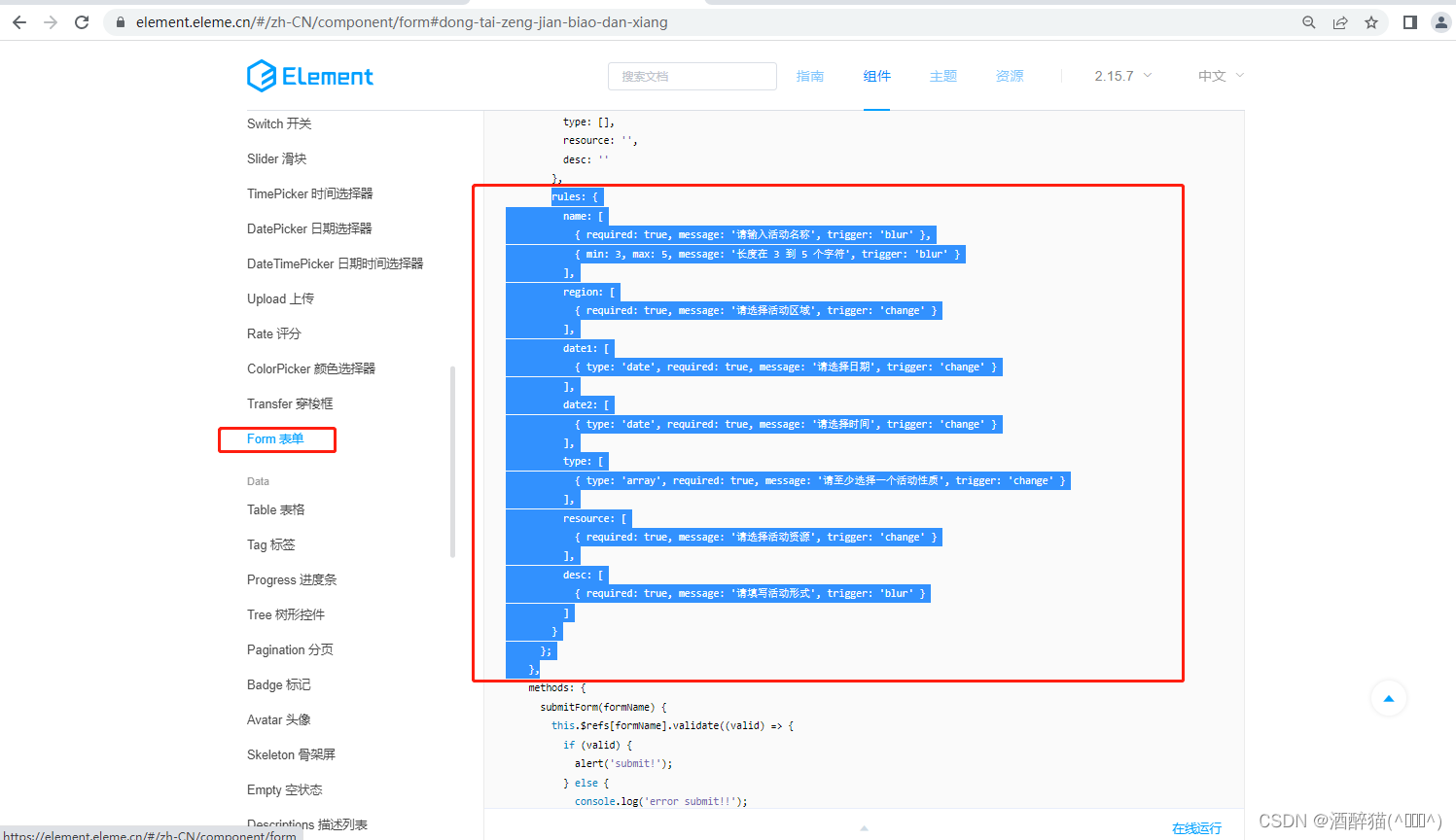Open the 指南 nav tab
Image resolution: width=1456 pixels, height=840 pixels.
(x=810, y=76)
